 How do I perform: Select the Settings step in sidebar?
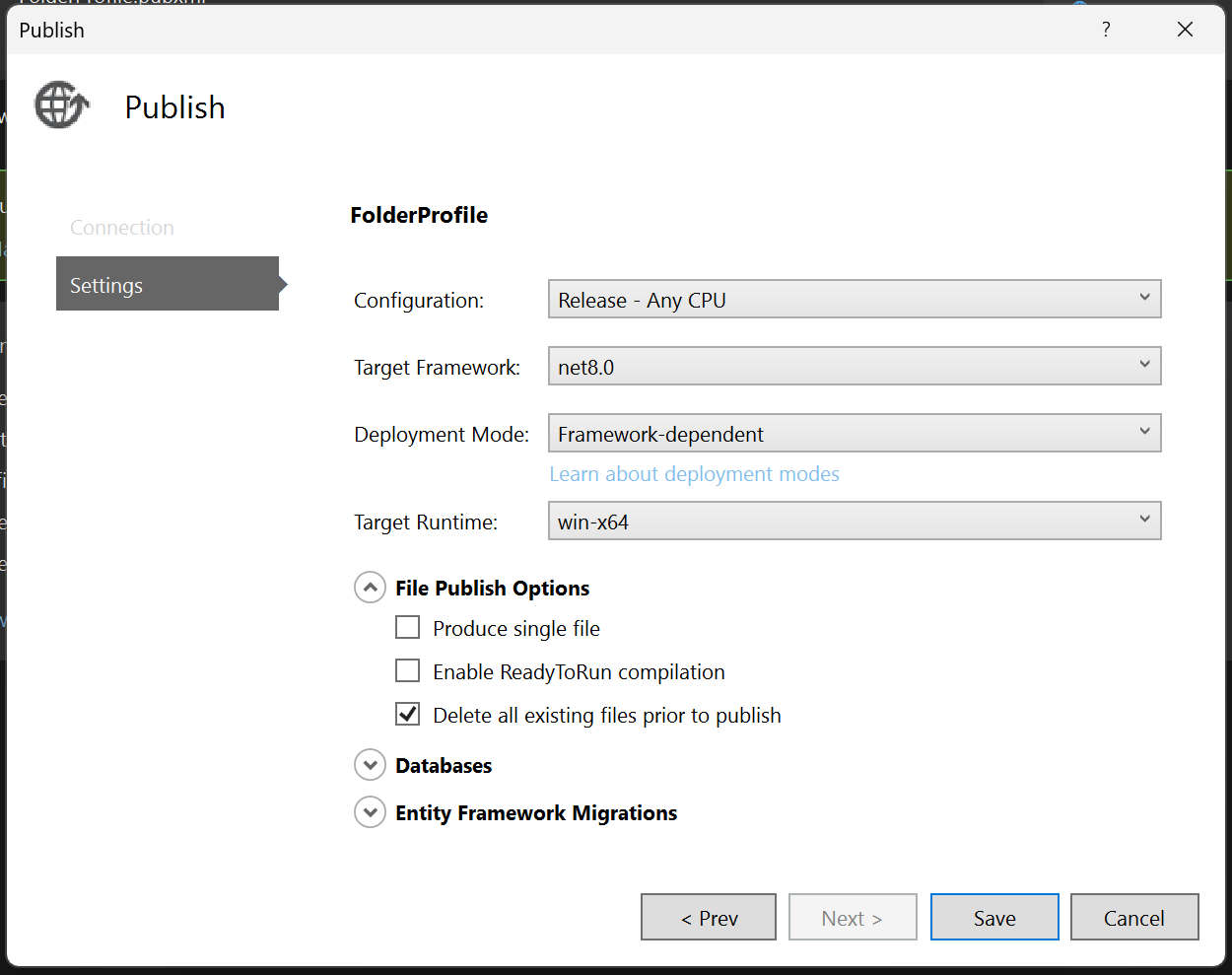(x=168, y=284)
